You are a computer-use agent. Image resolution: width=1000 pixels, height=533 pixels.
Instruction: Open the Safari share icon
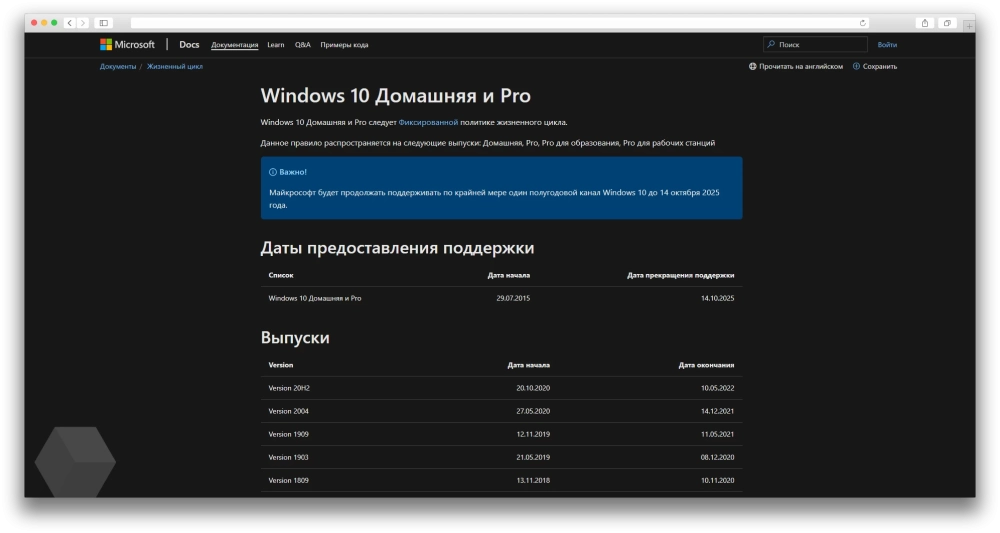[x=924, y=23]
